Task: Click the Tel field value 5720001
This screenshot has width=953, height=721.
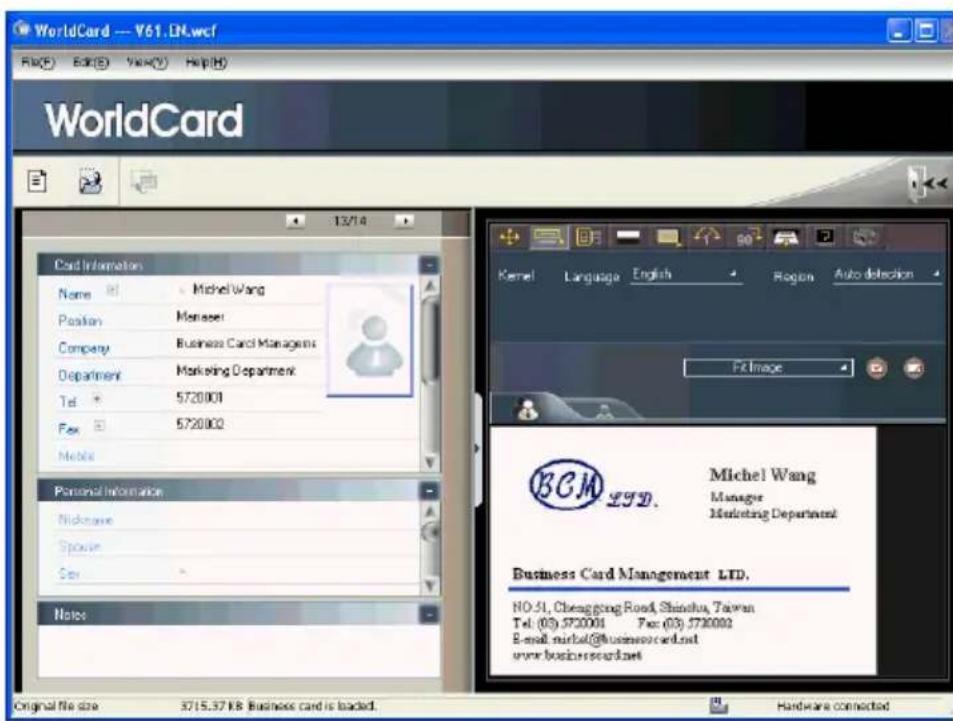Action: [248, 398]
